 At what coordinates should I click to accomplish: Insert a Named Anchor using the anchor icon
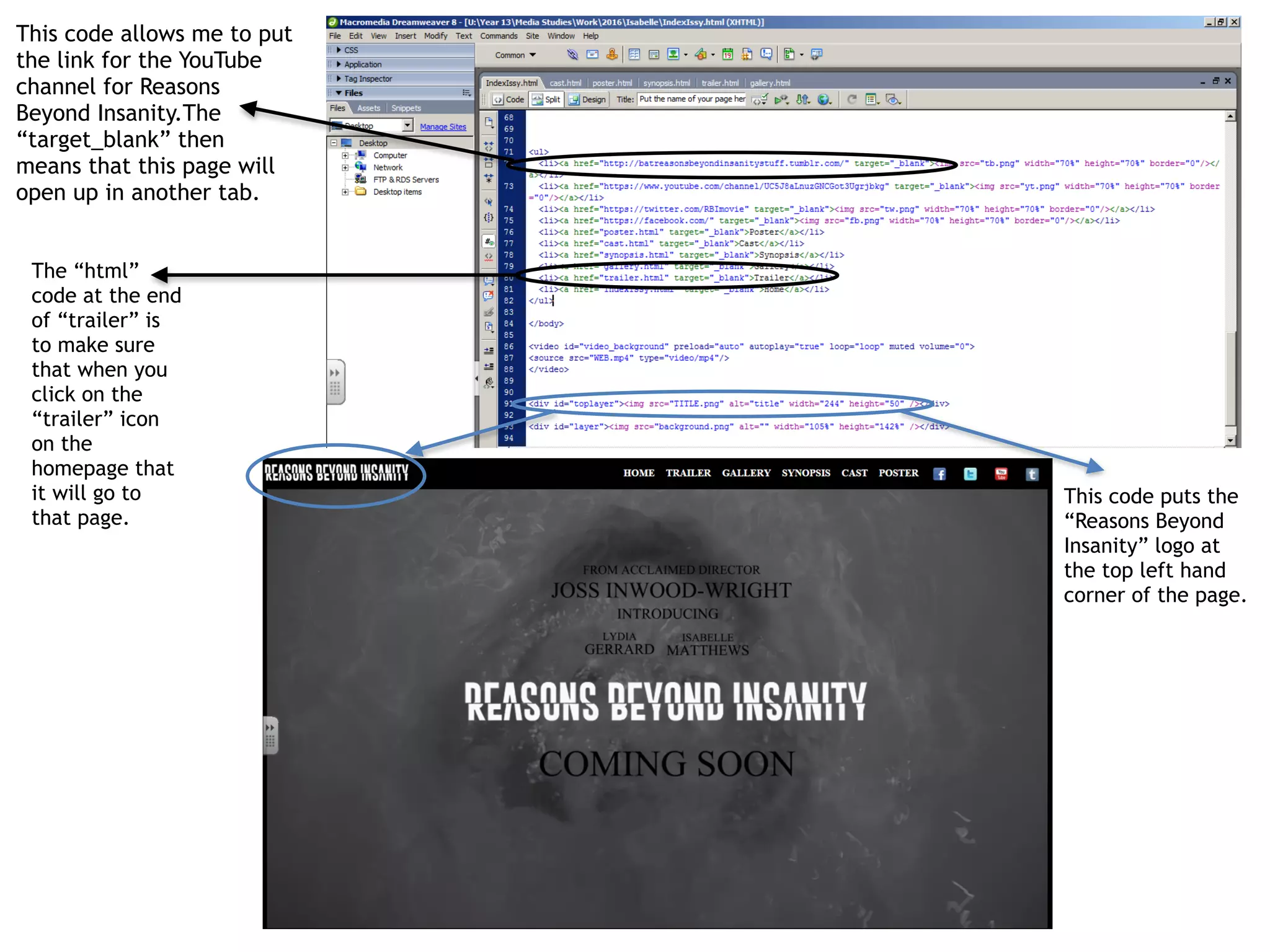(x=612, y=55)
